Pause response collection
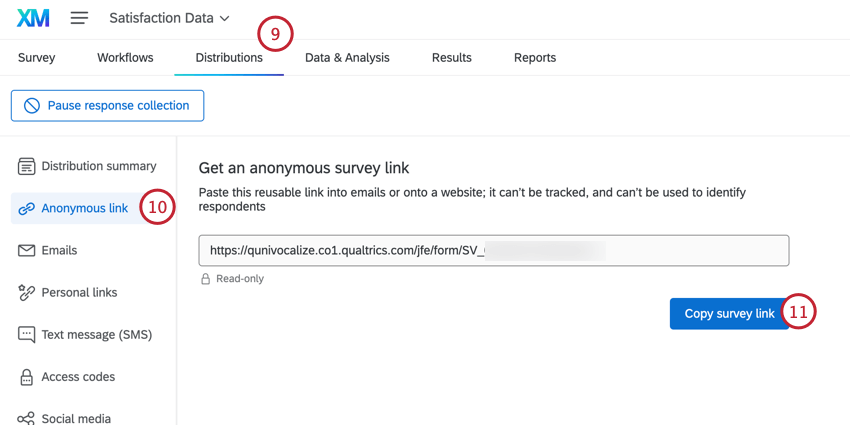 click(107, 105)
